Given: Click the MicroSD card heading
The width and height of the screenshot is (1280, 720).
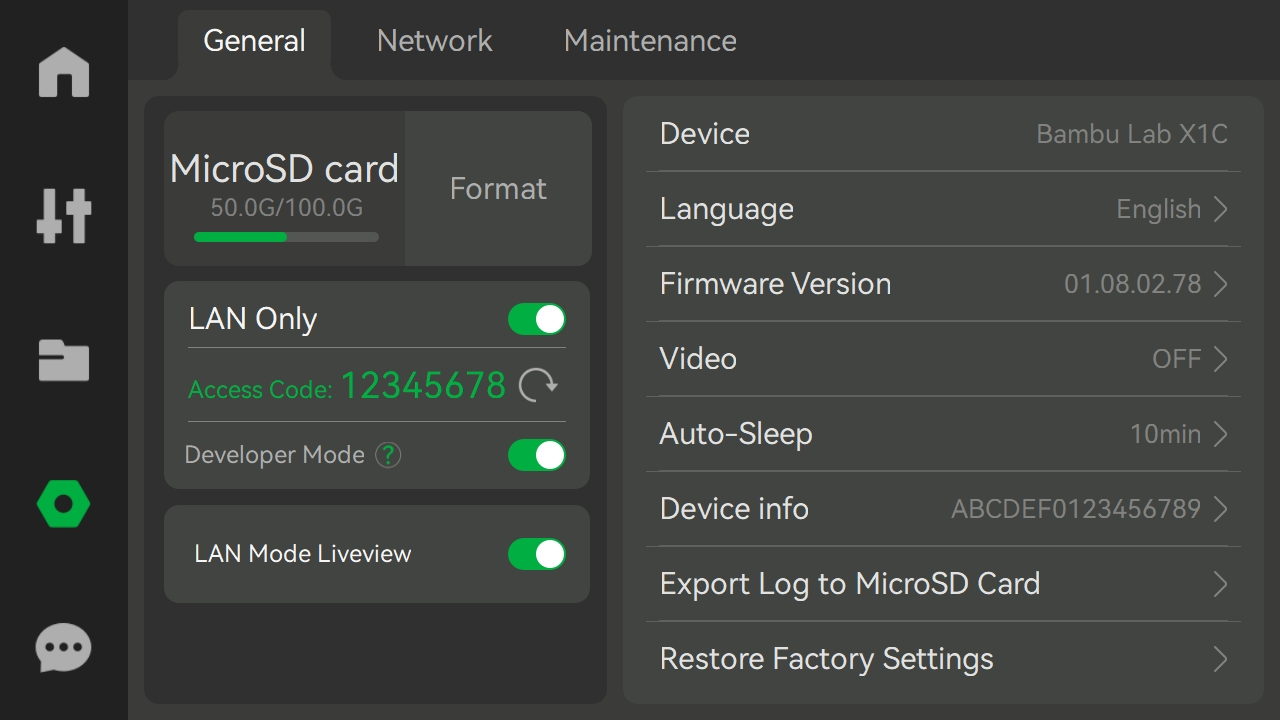Looking at the screenshot, I should coord(284,169).
